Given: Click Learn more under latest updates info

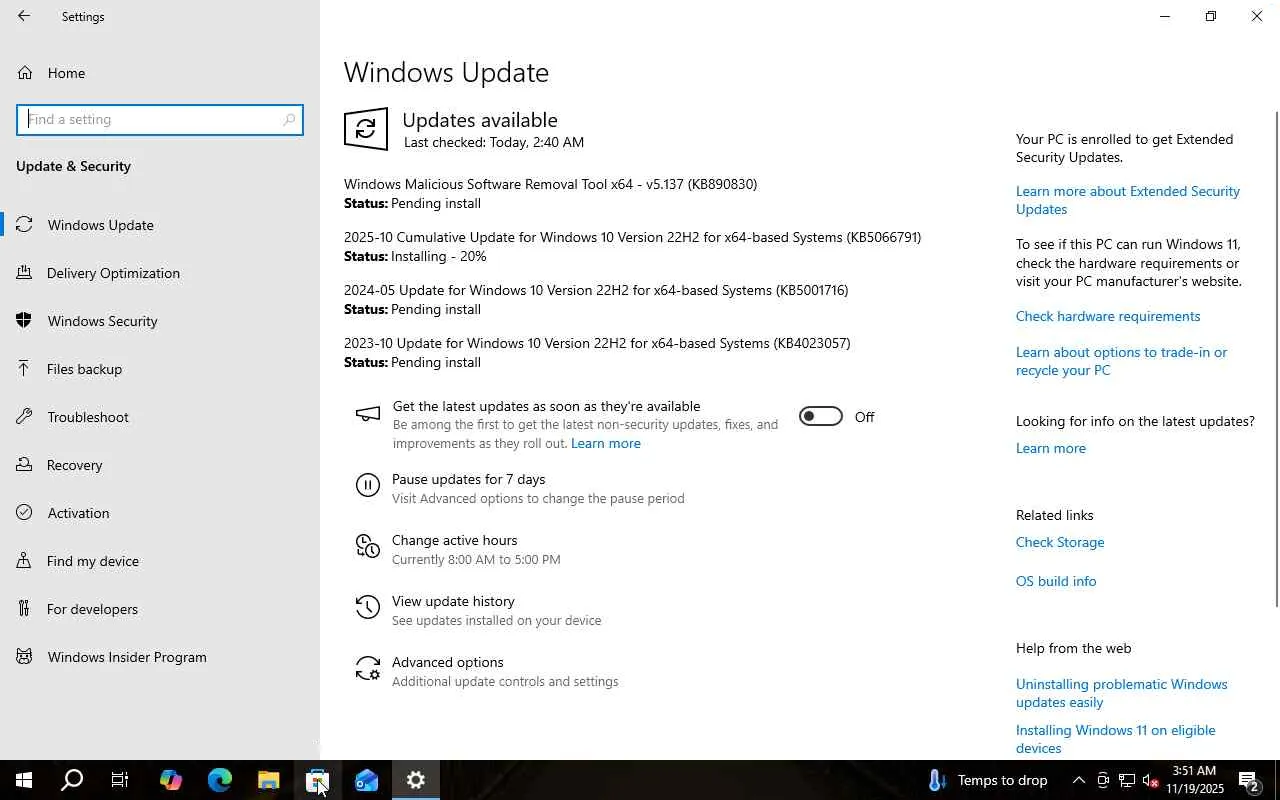Looking at the screenshot, I should [x=1051, y=448].
